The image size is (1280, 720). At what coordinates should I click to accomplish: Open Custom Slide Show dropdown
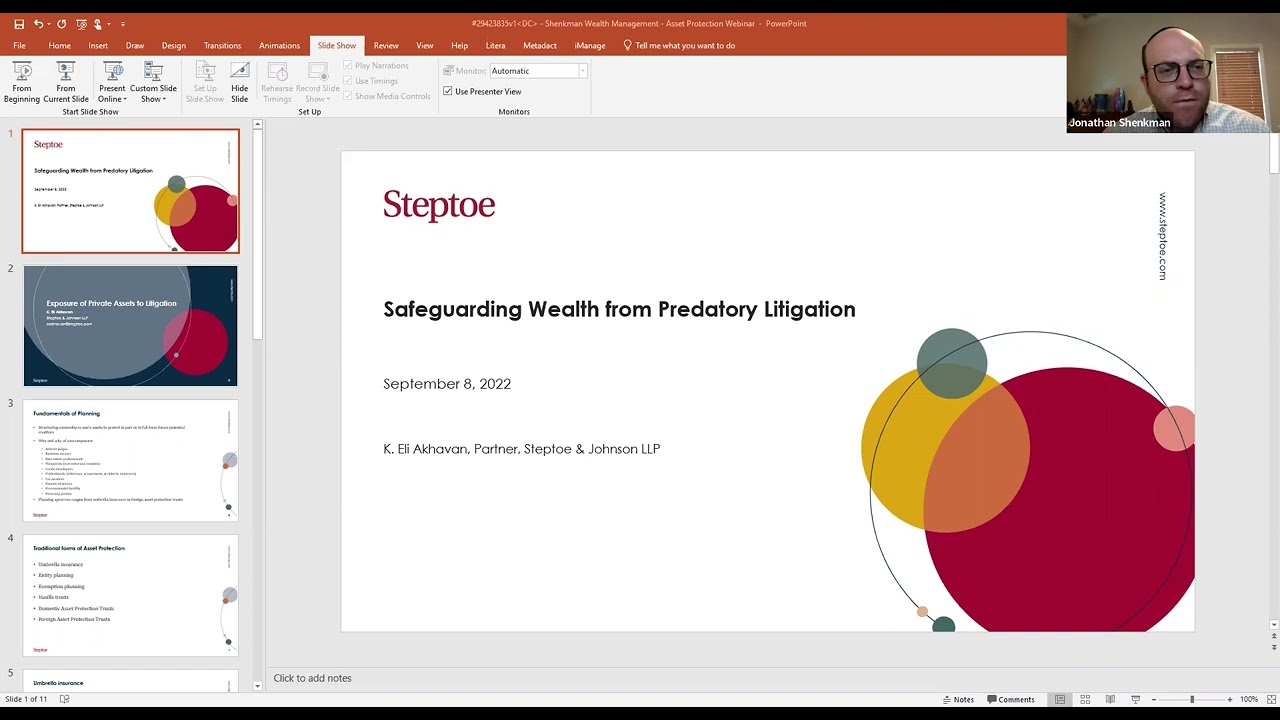point(153,82)
